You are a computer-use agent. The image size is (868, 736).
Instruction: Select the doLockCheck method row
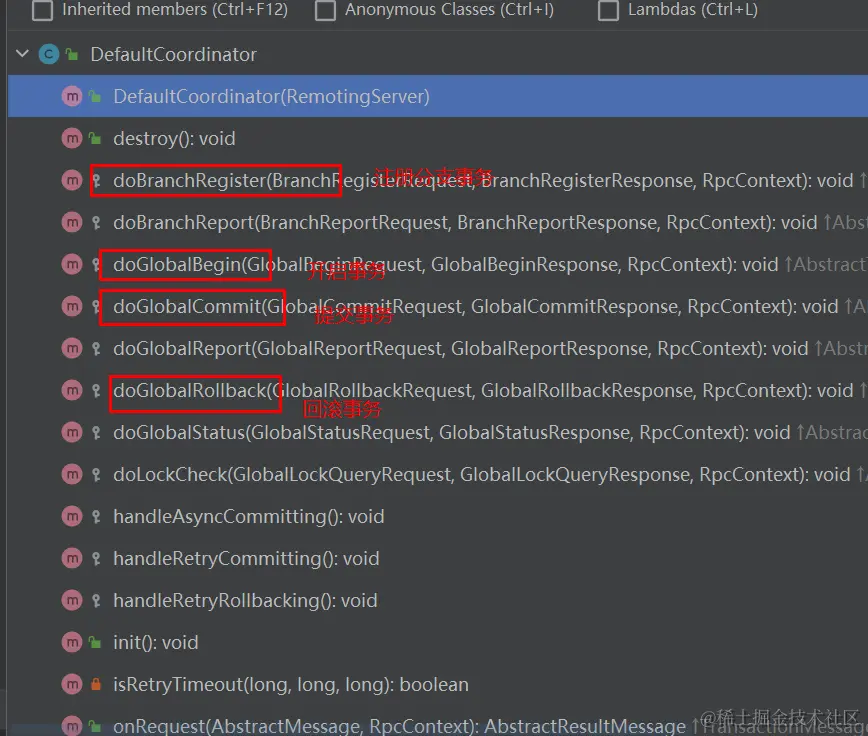coord(438,475)
